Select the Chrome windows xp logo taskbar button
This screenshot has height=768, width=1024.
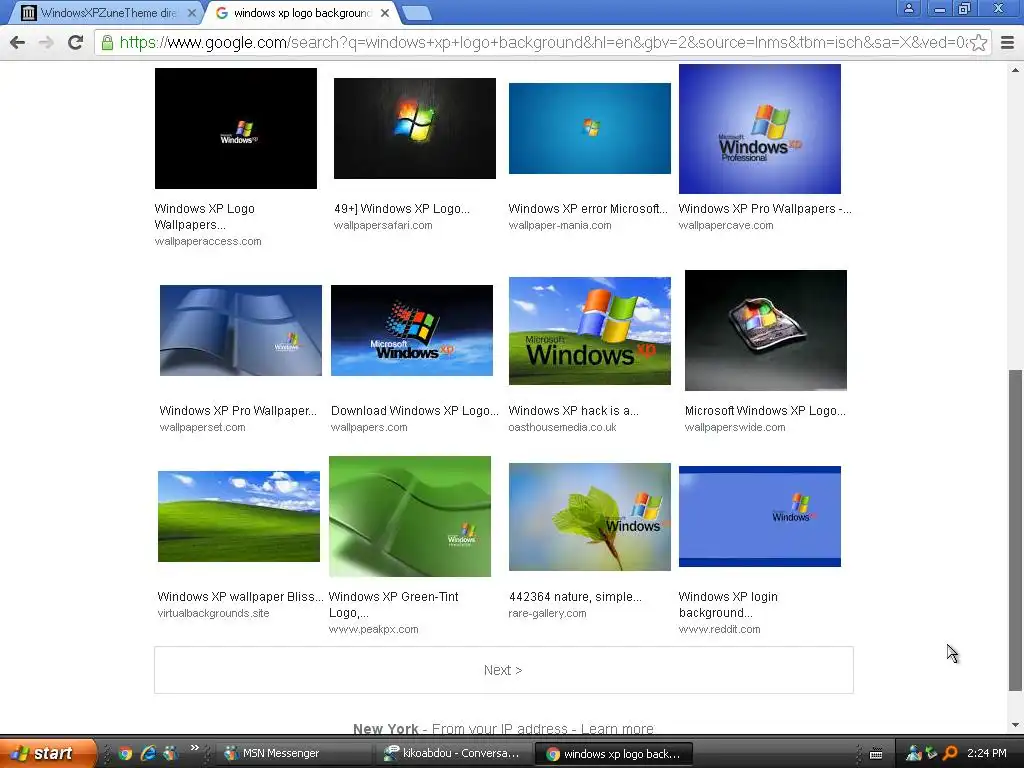tap(614, 754)
